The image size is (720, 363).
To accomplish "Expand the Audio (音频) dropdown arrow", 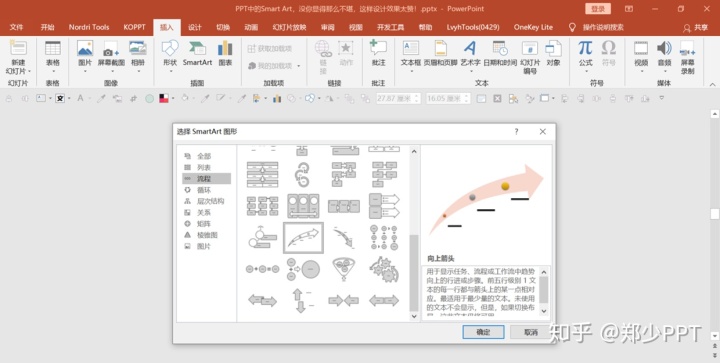I will tap(664, 71).
